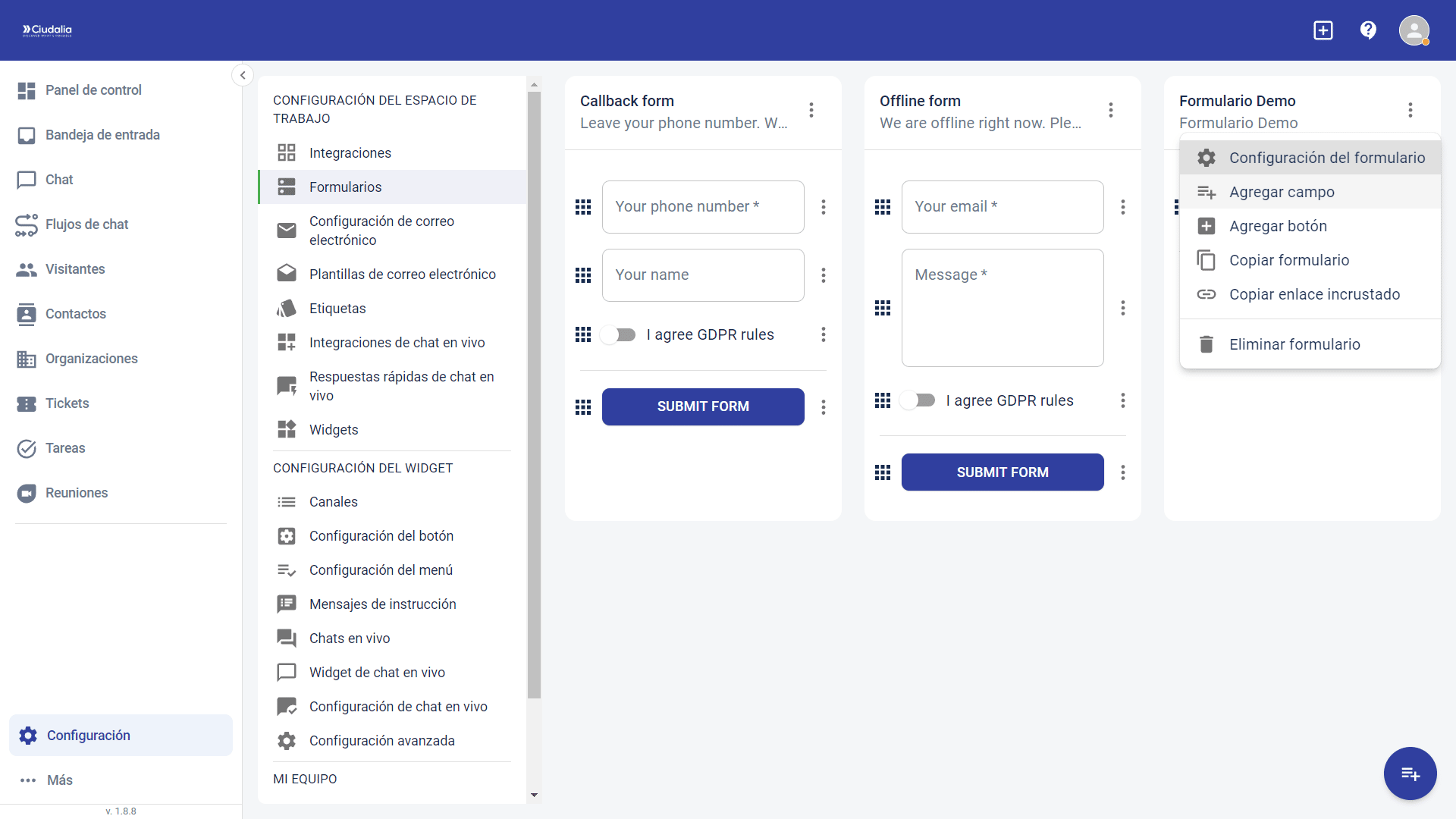The height and width of the screenshot is (819, 1456).
Task: Click SUBMIT FORM button in Offline form
Action: (x=1003, y=472)
